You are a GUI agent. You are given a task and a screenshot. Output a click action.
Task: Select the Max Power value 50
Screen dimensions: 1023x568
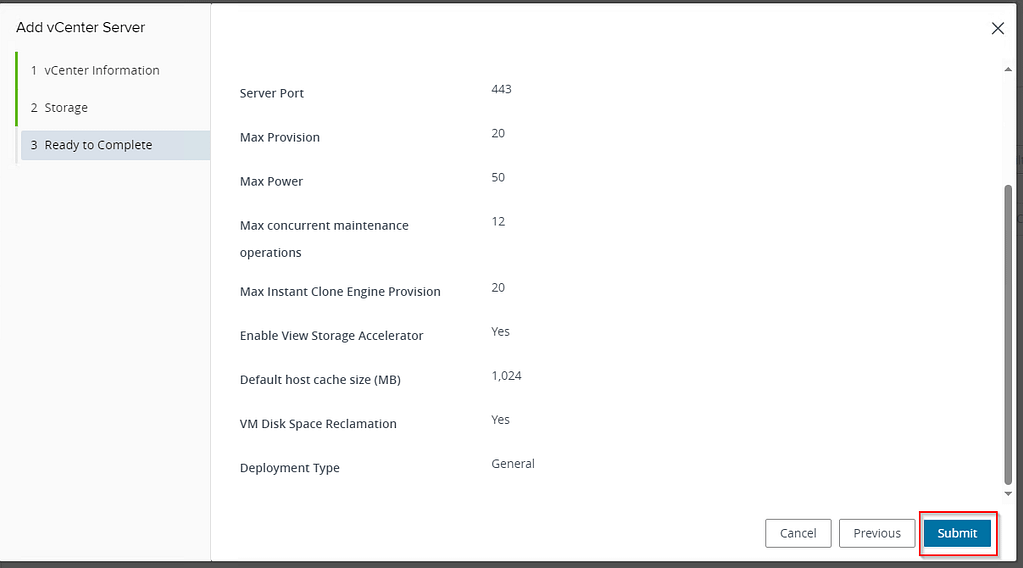[498, 177]
